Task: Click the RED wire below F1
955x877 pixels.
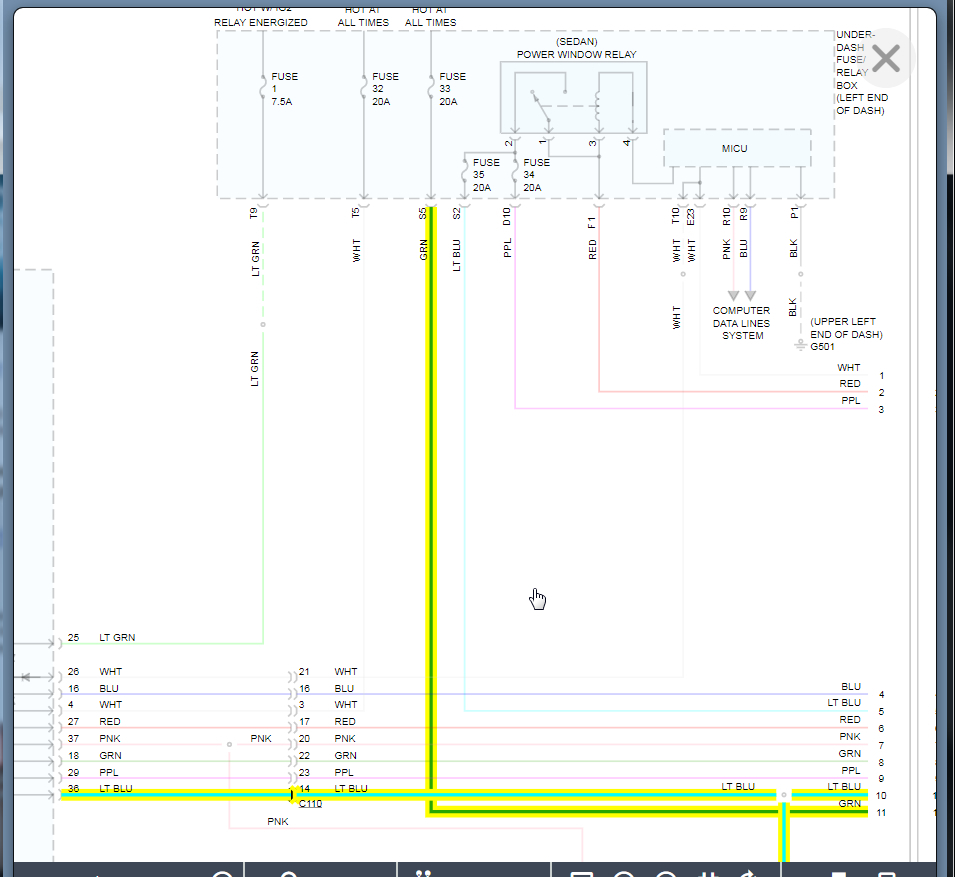Action: click(x=599, y=301)
